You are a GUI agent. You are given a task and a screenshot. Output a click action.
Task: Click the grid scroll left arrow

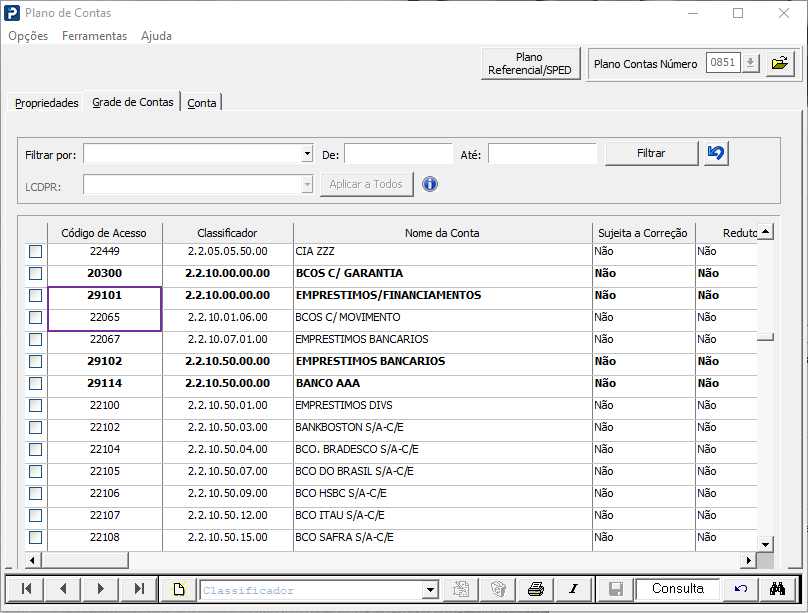point(32,560)
